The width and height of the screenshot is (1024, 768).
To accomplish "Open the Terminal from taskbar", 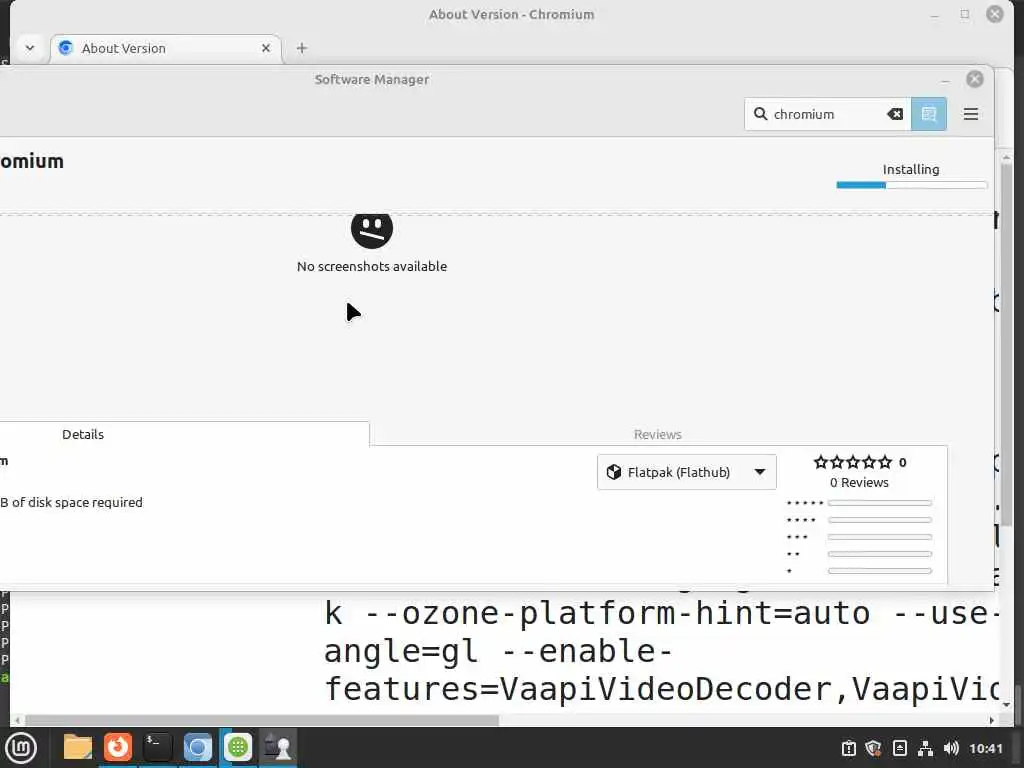I will (157, 748).
